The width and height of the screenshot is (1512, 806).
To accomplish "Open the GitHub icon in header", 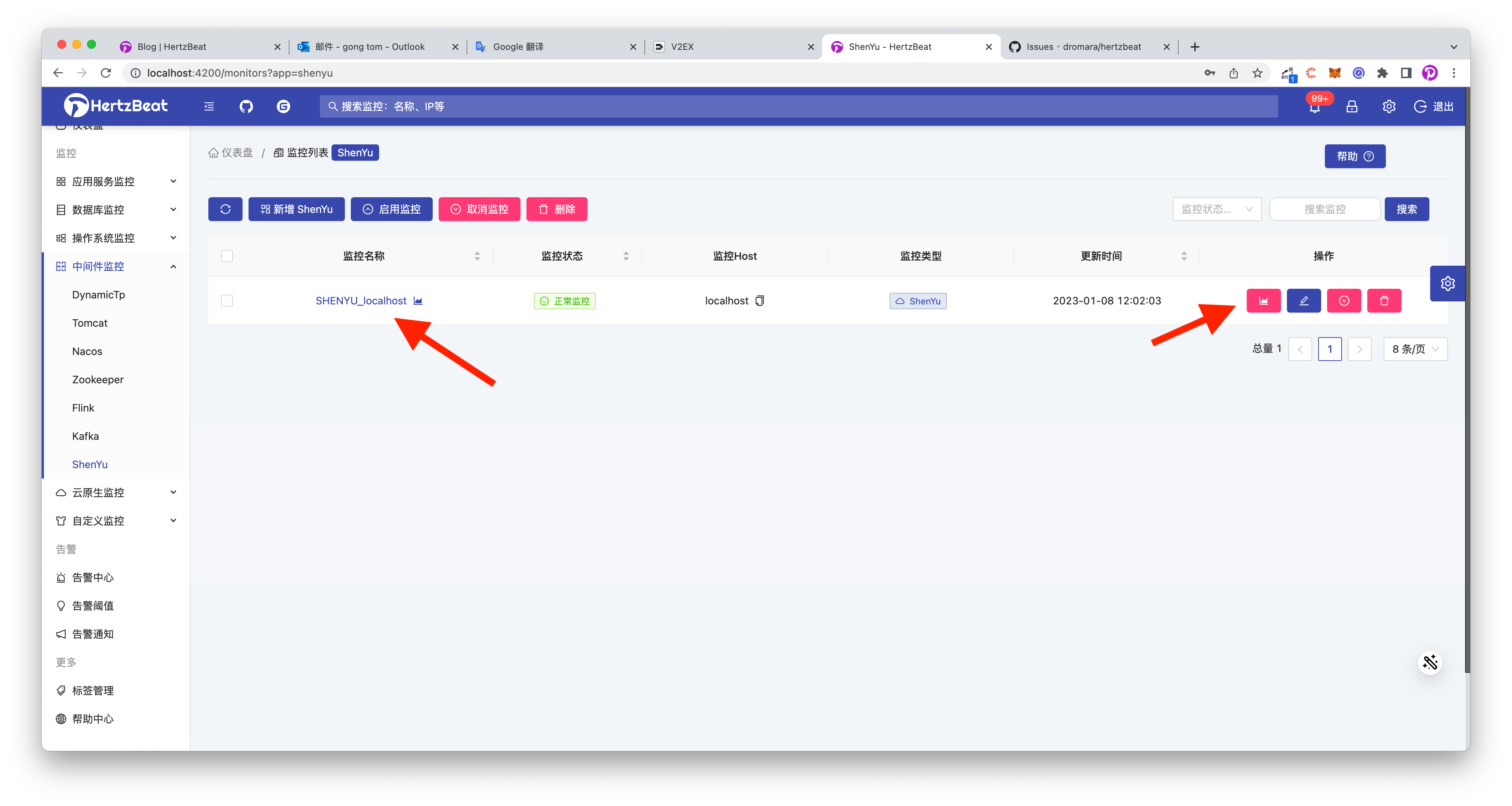I will [x=246, y=106].
